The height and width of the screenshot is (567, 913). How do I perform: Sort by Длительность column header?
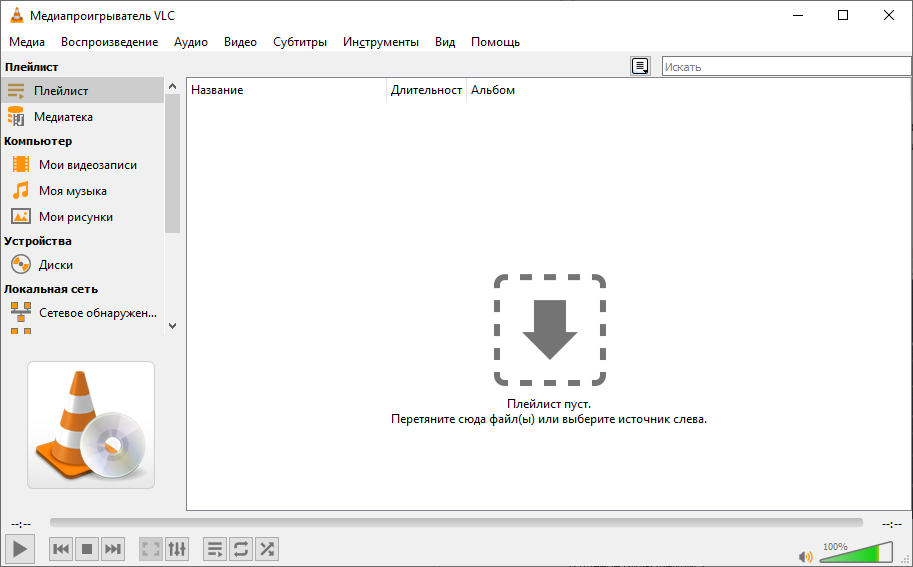426,90
